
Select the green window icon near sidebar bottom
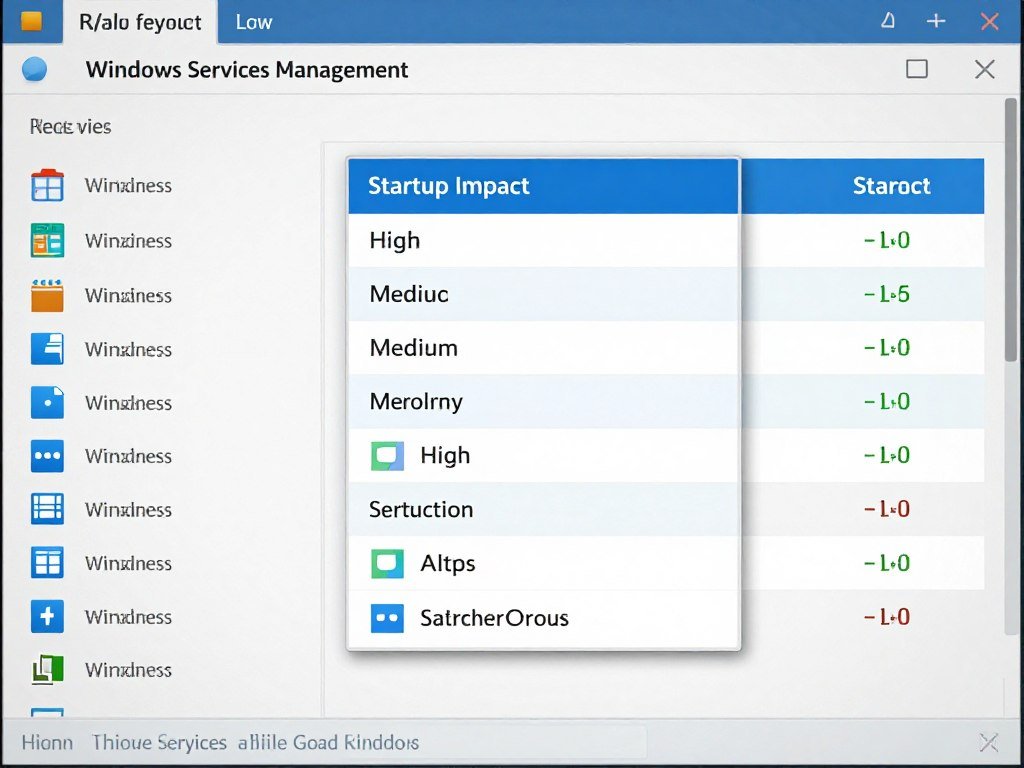[x=47, y=670]
